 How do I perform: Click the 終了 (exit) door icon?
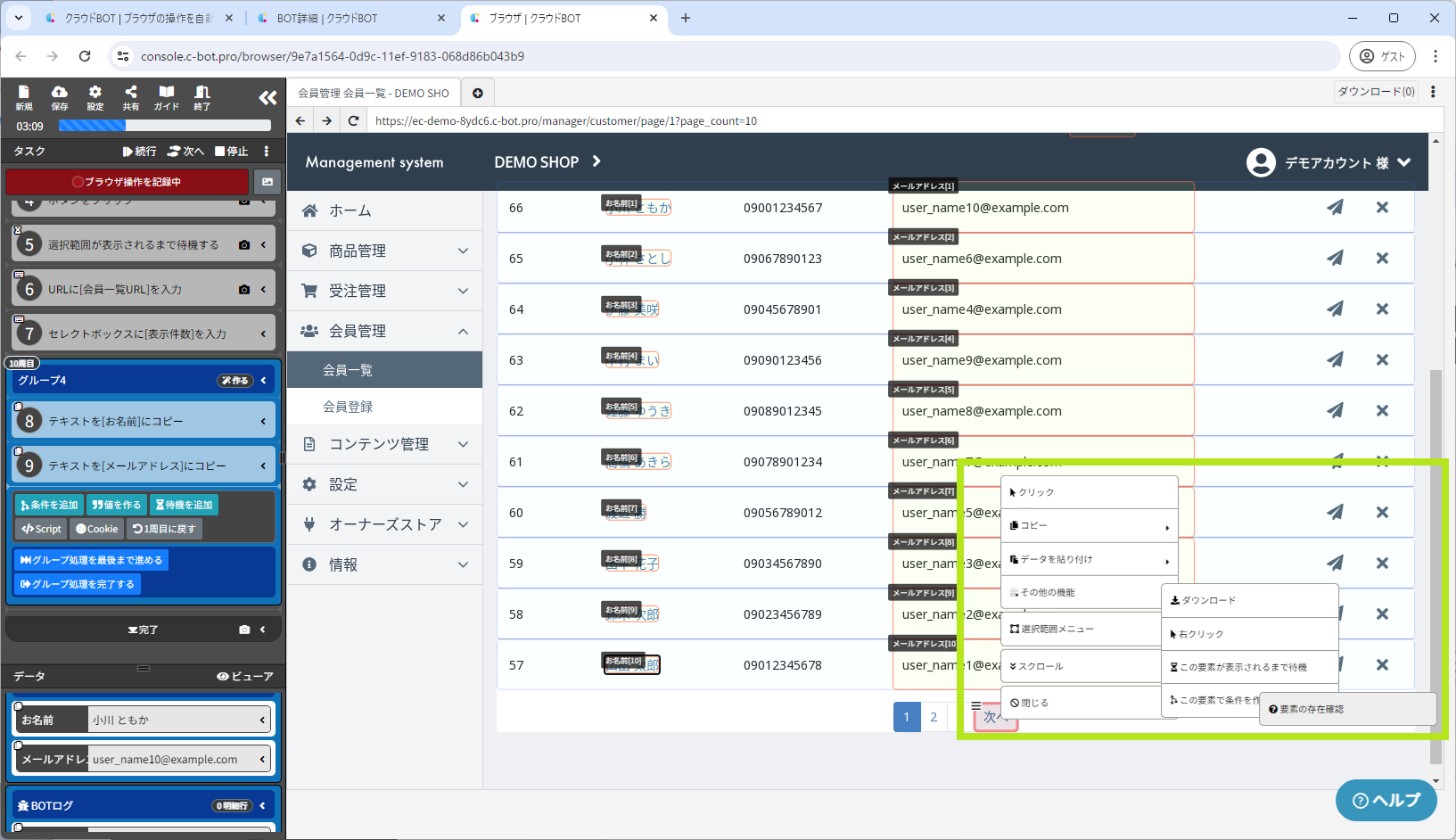click(202, 97)
